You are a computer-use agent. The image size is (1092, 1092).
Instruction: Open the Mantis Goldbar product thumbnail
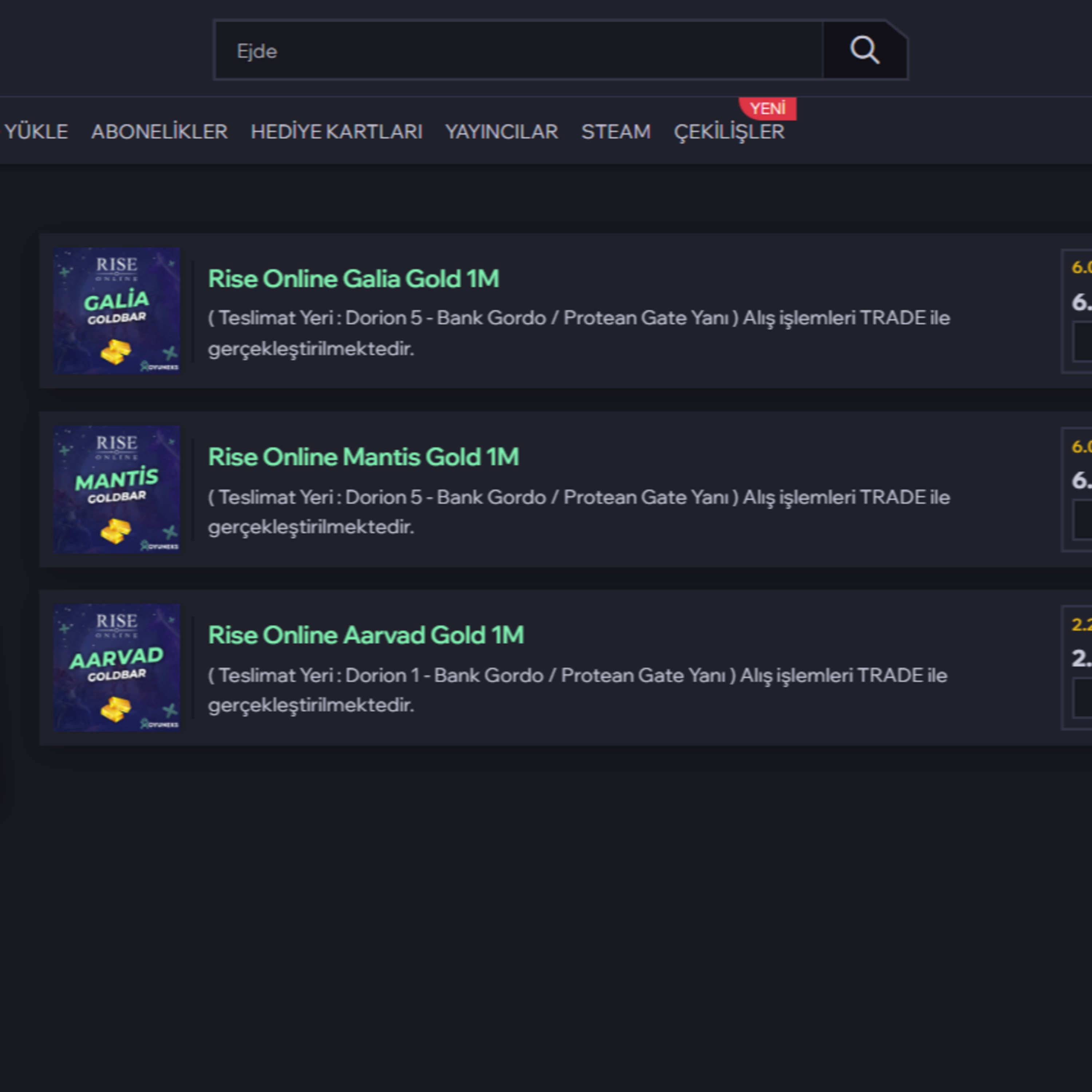click(117, 489)
